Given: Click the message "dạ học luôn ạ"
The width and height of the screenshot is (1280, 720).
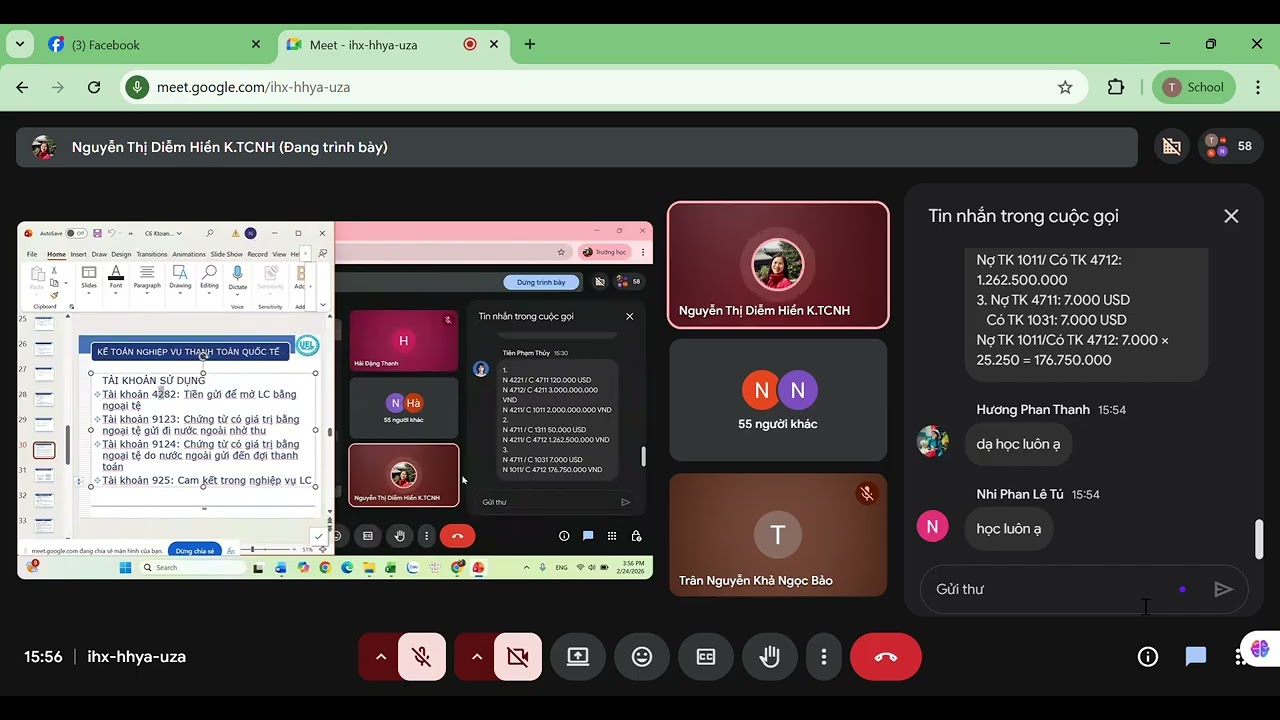Looking at the screenshot, I should [x=1018, y=444].
